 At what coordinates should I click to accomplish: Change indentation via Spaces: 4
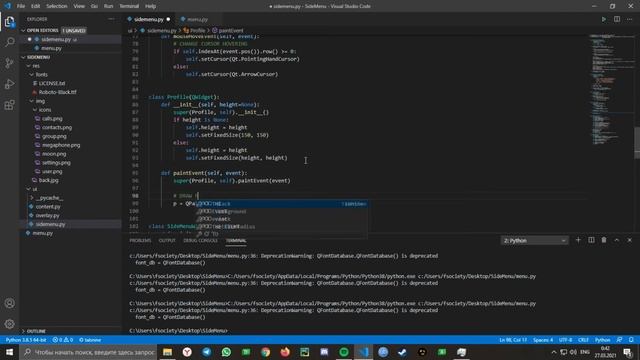(x=543, y=340)
